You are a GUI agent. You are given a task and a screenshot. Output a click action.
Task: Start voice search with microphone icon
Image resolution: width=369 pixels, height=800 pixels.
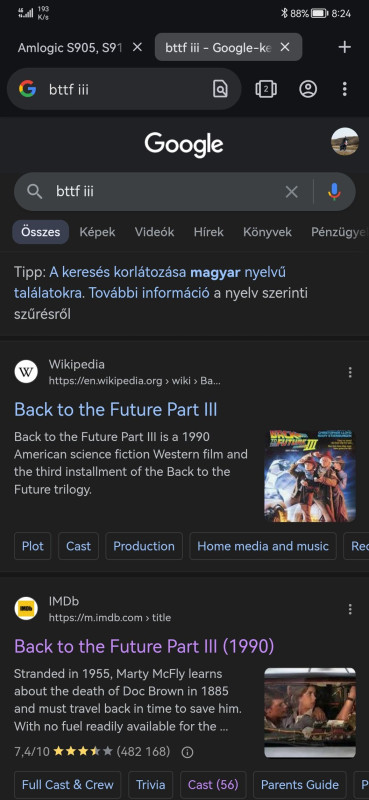point(334,192)
